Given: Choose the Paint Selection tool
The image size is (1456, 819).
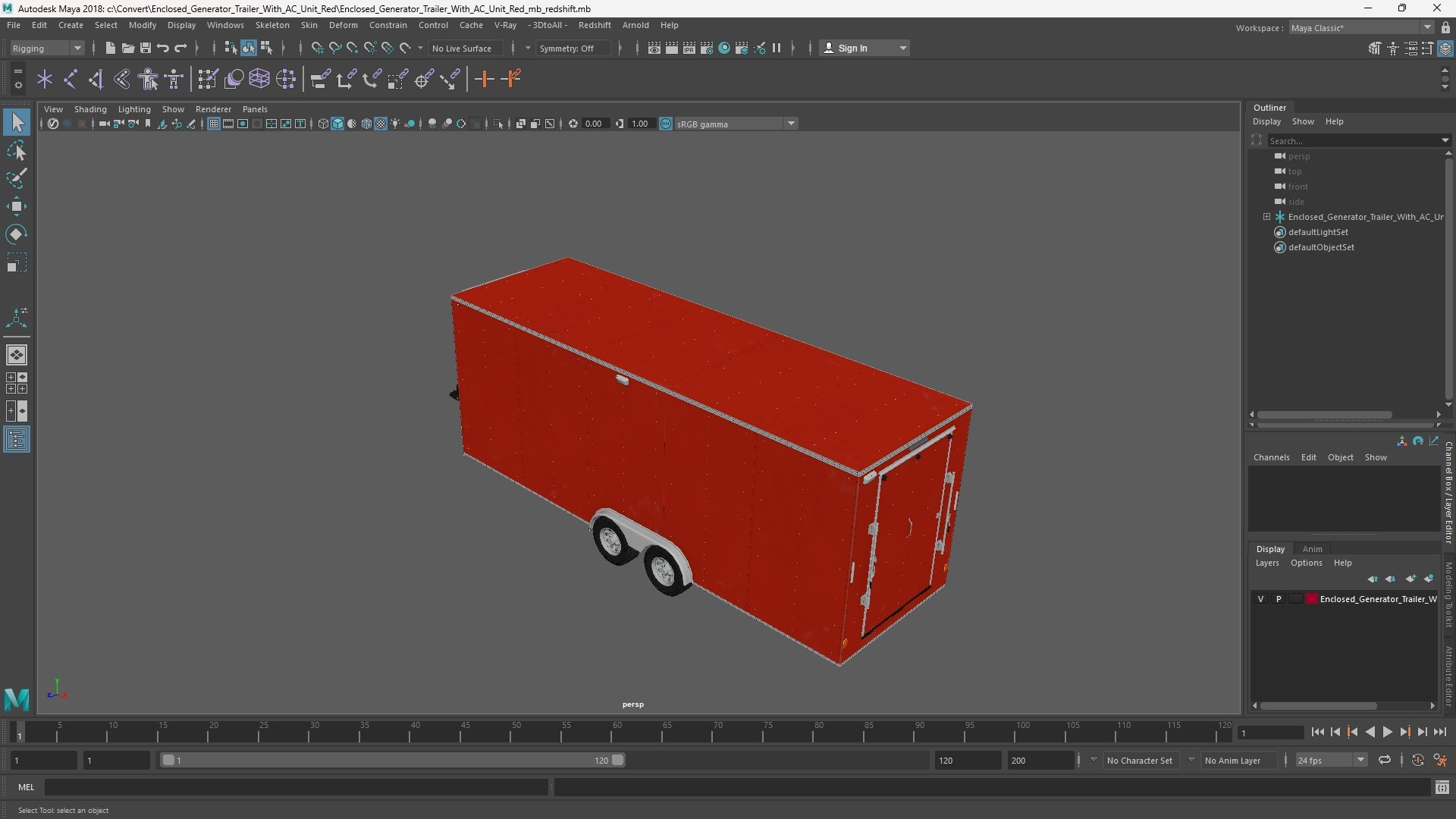Looking at the screenshot, I should click(x=17, y=178).
